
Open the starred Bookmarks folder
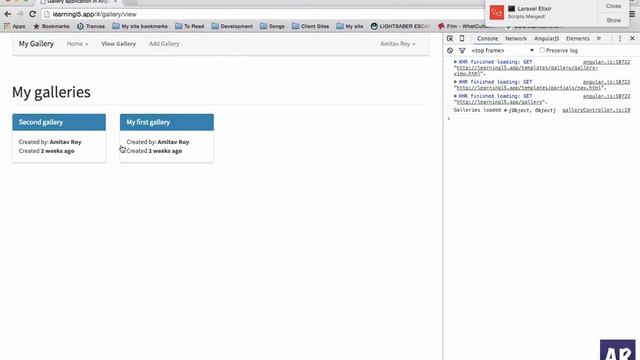tap(51, 26)
